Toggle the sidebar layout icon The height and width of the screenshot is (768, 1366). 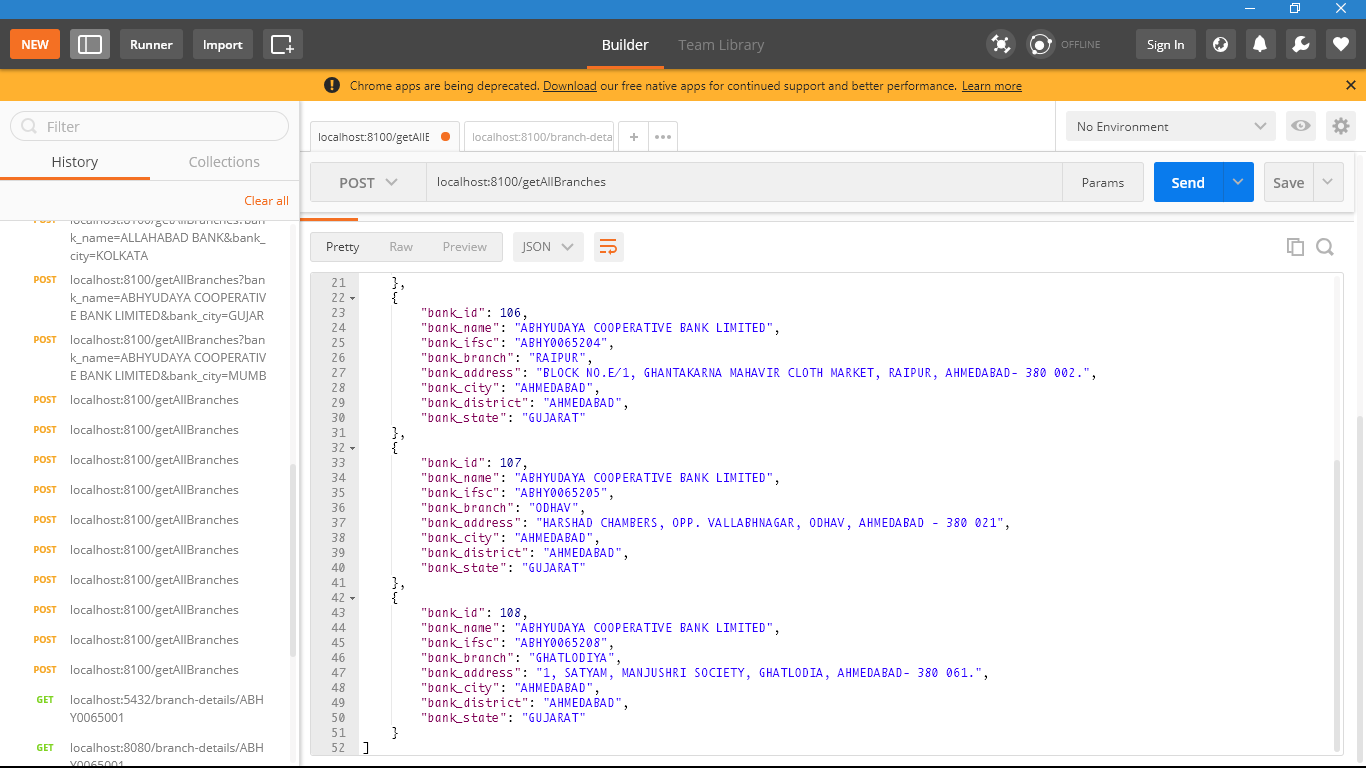[90, 44]
